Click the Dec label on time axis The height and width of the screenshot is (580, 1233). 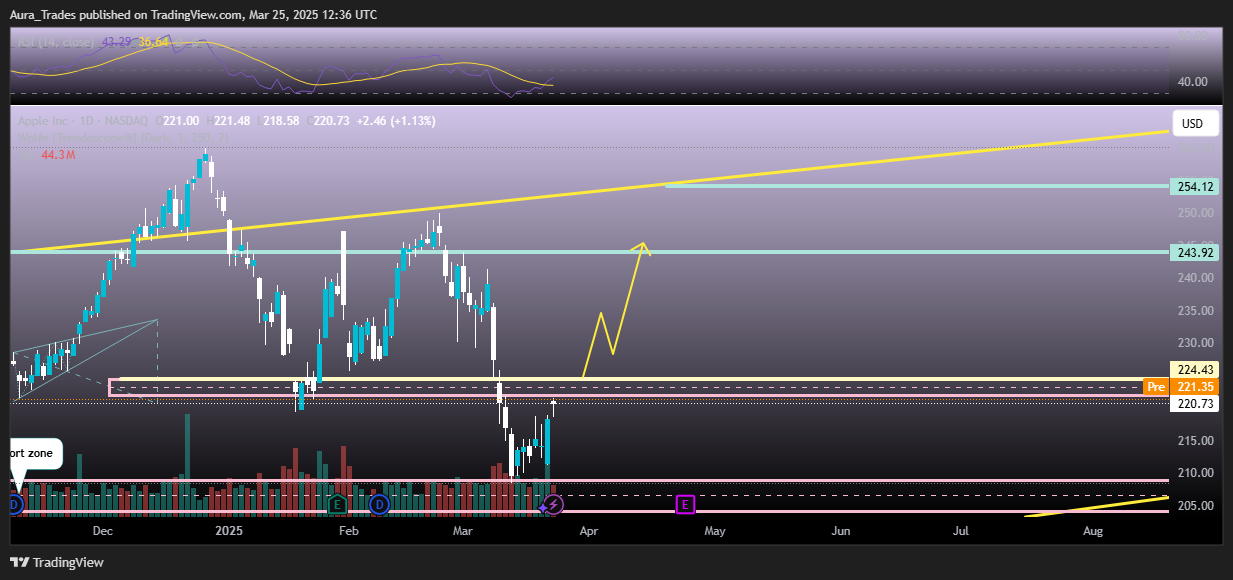point(104,530)
